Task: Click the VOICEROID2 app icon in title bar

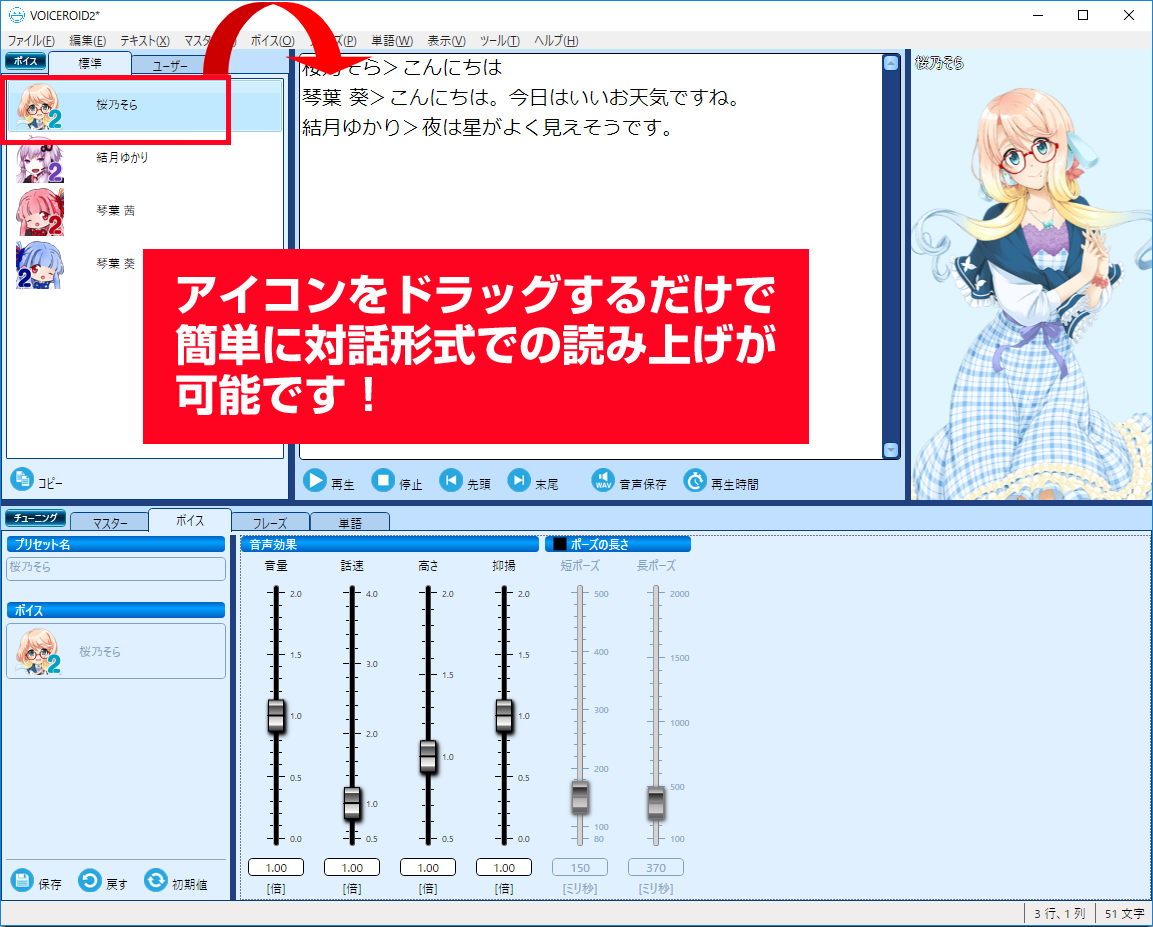Action: click(x=16, y=15)
